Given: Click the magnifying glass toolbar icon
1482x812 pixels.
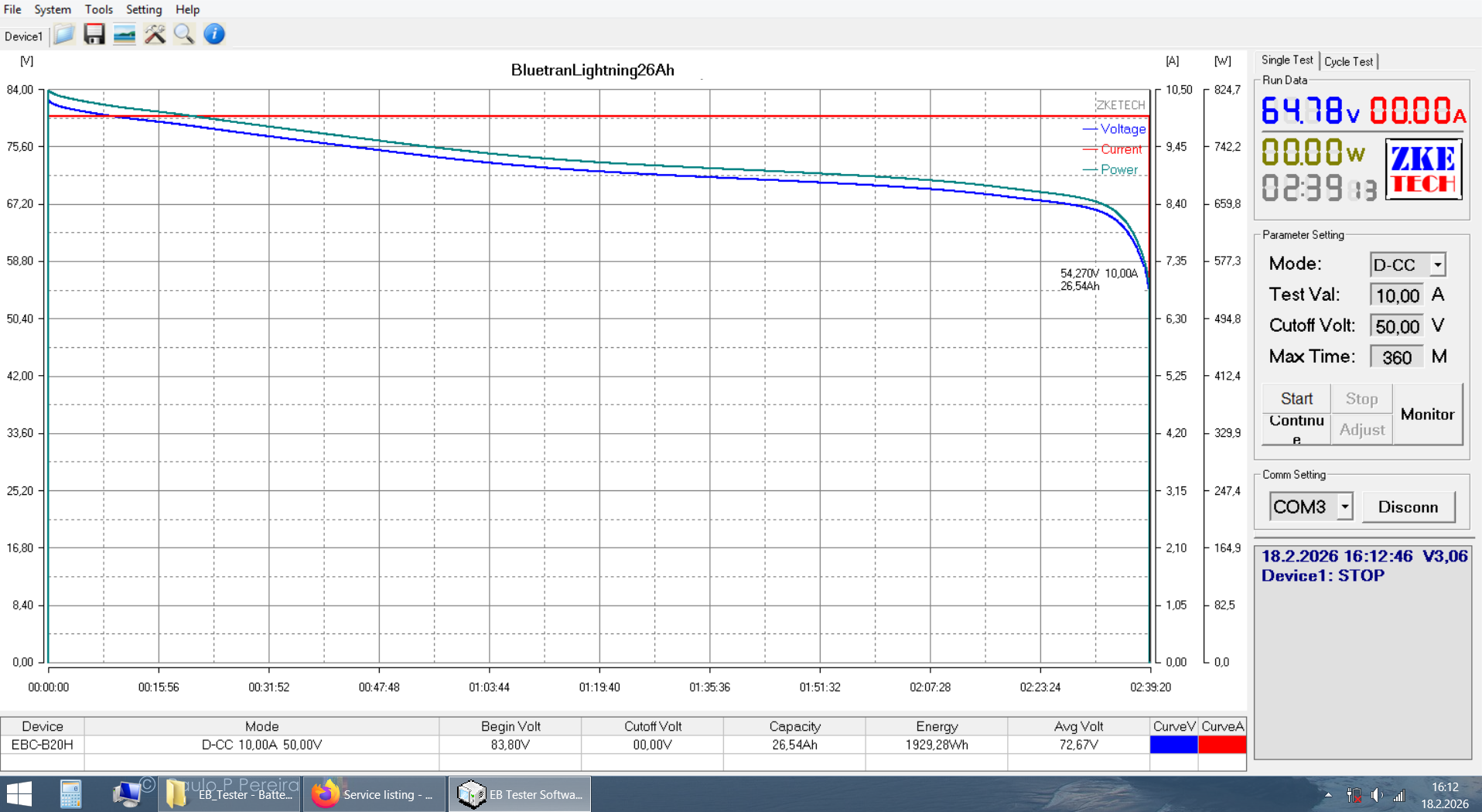Looking at the screenshot, I should click(x=184, y=35).
